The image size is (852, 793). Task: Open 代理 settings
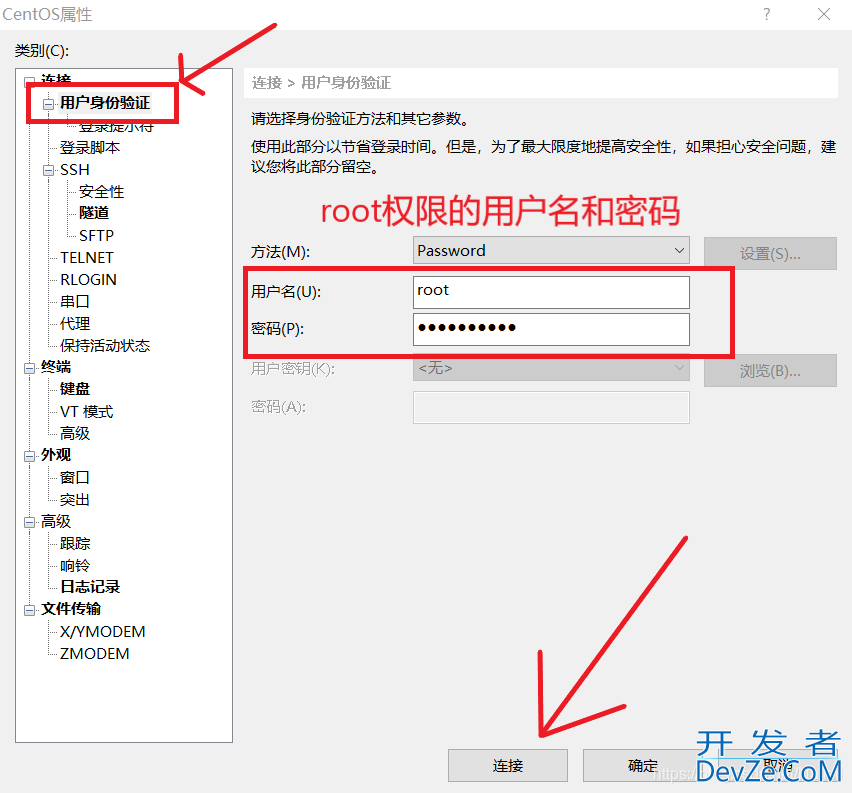pyautogui.click(x=75, y=324)
